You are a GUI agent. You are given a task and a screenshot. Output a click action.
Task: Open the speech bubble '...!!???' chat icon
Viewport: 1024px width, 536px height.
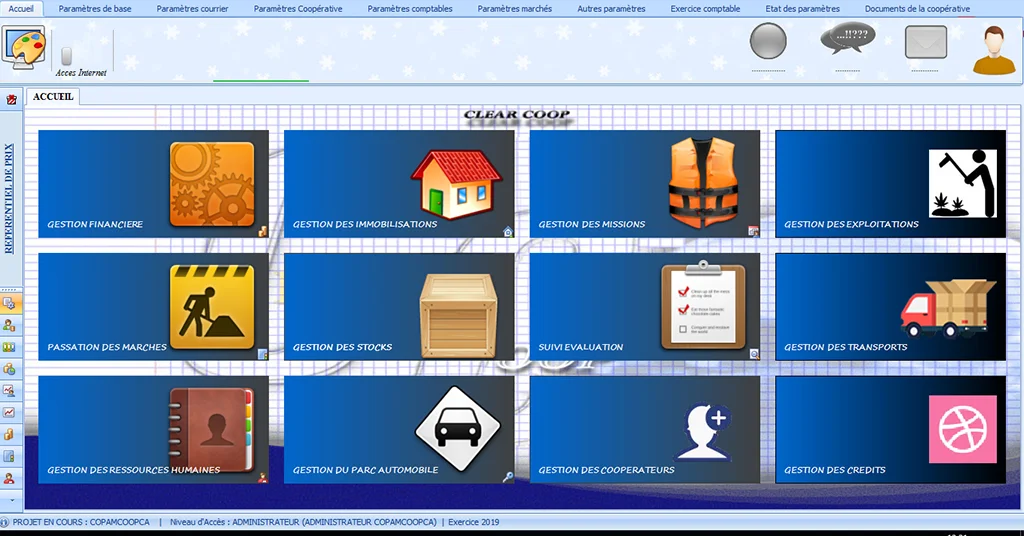coord(848,40)
